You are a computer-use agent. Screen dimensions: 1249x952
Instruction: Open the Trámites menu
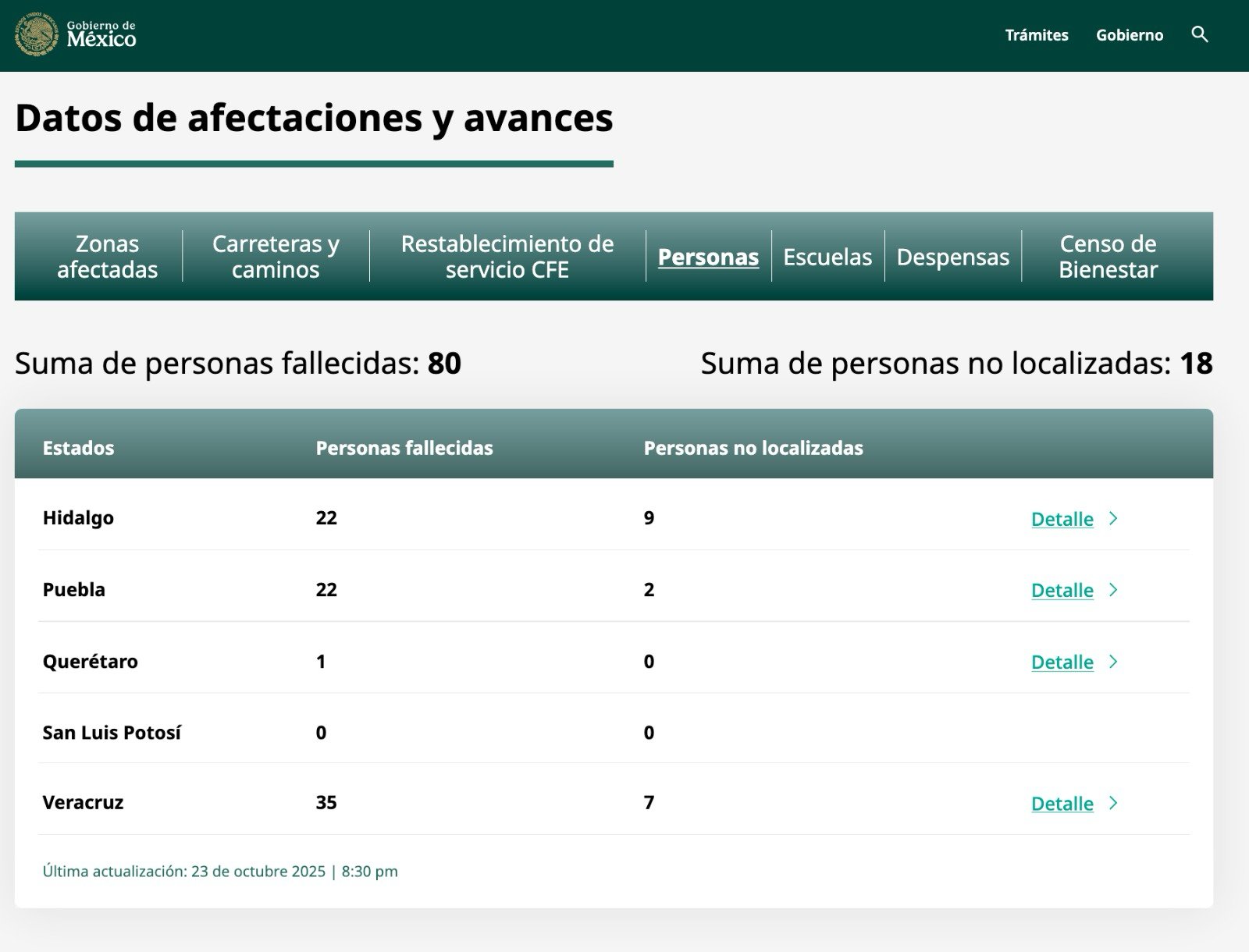pos(1036,35)
